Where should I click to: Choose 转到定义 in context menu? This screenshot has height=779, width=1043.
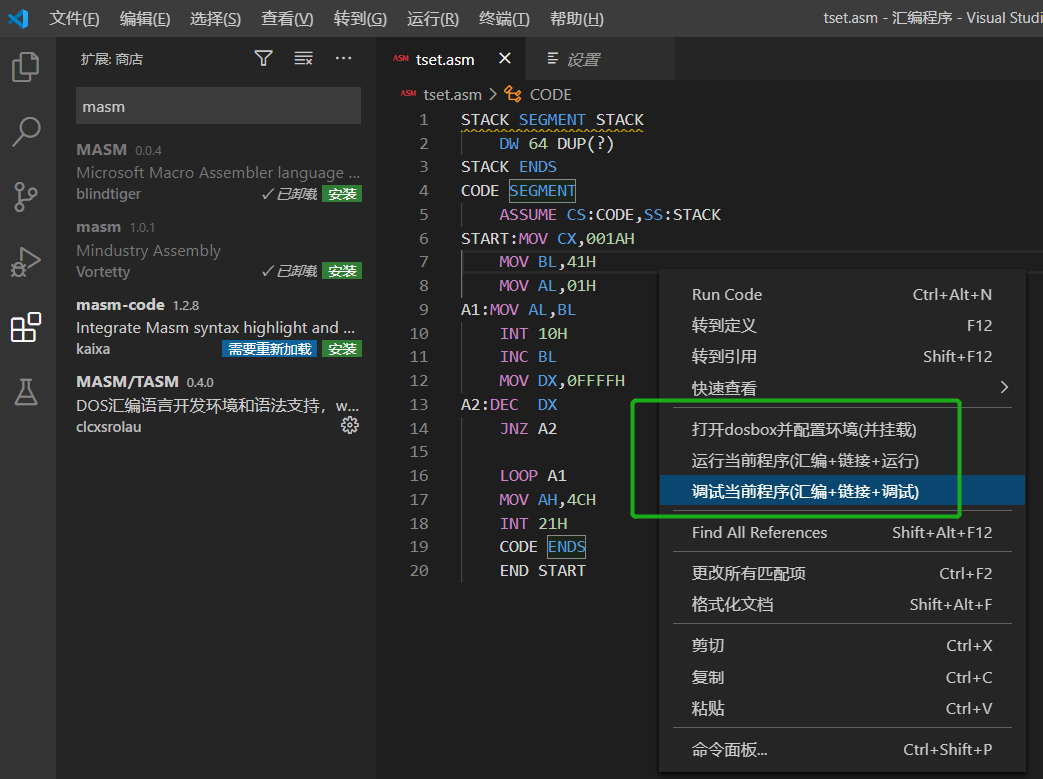tap(841, 325)
